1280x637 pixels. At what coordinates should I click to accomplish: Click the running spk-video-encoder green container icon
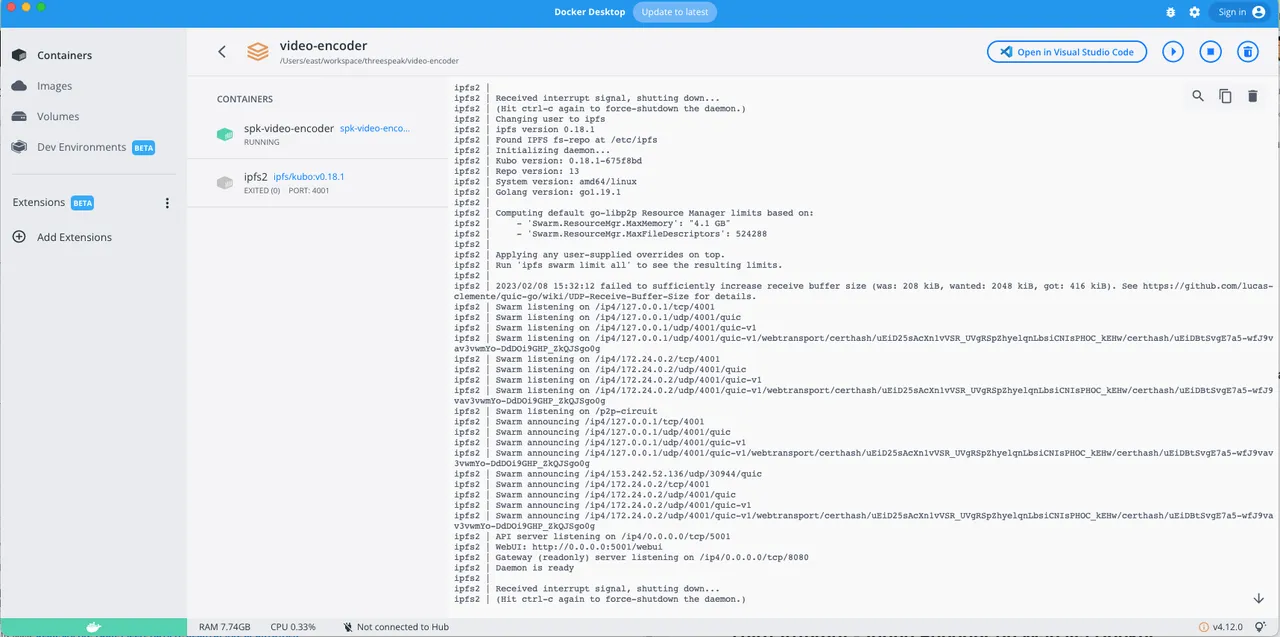pos(225,134)
